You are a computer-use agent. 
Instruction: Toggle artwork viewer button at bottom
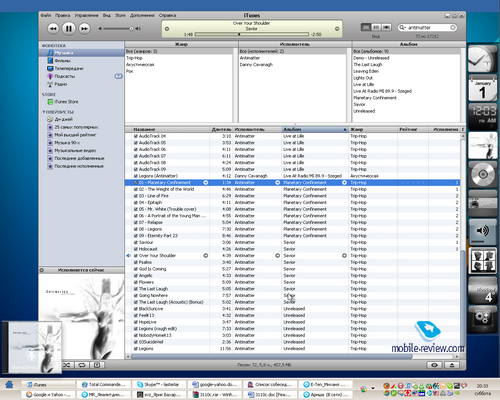(97, 365)
